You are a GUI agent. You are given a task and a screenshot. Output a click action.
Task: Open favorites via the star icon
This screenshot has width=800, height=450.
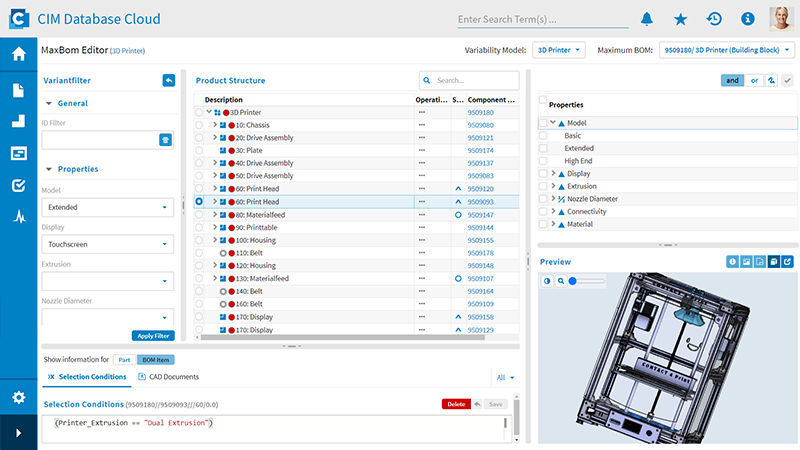[x=681, y=19]
